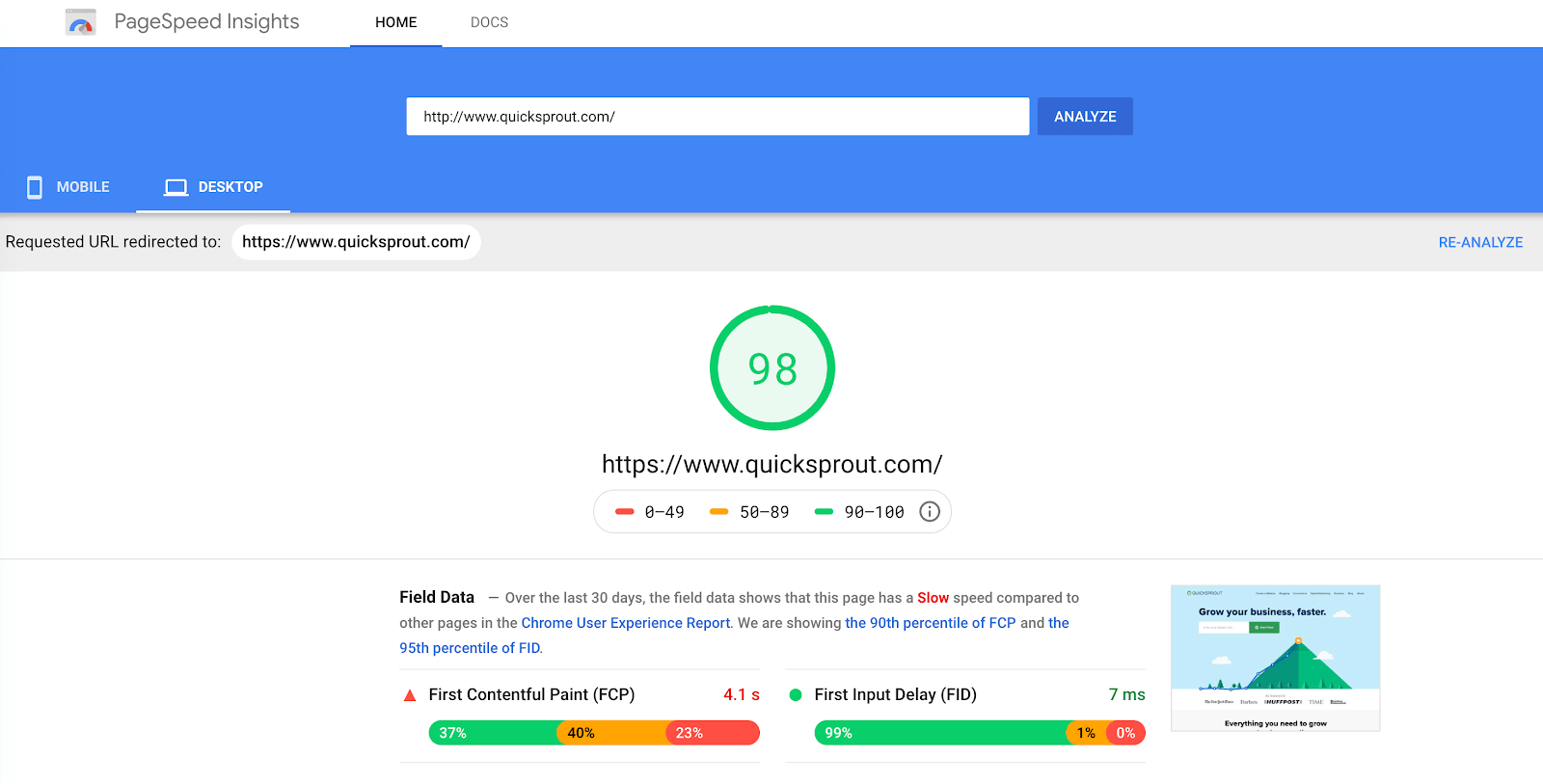Switch to the MOBILE view tab

click(x=68, y=186)
